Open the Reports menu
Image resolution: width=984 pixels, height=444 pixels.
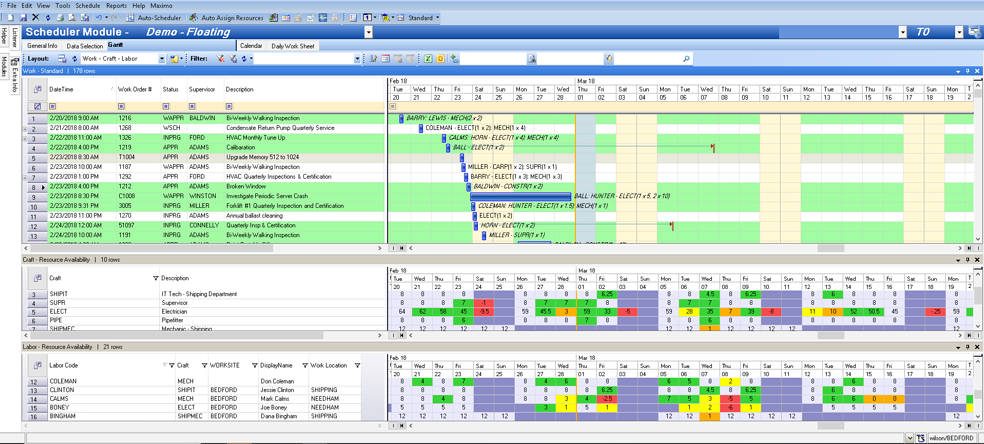115,5
